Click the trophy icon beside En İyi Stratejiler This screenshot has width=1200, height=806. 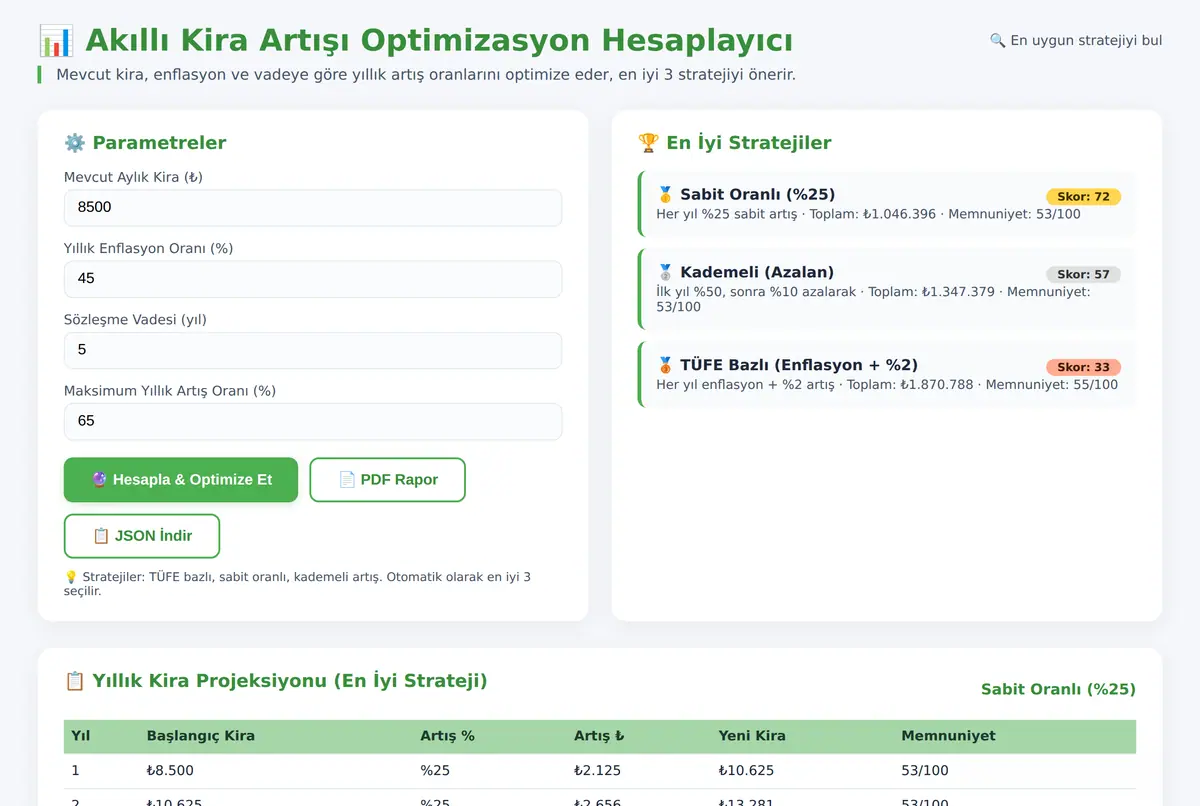[648, 143]
